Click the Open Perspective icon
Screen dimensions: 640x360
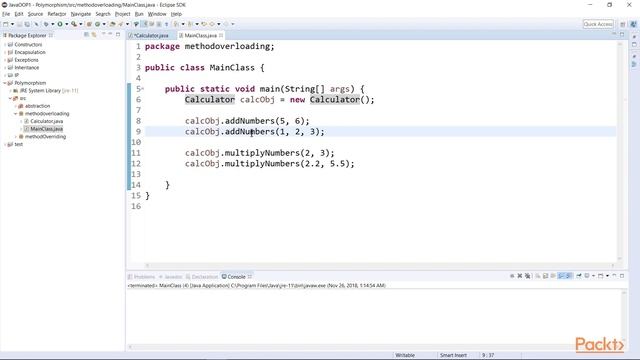[x=622, y=24]
